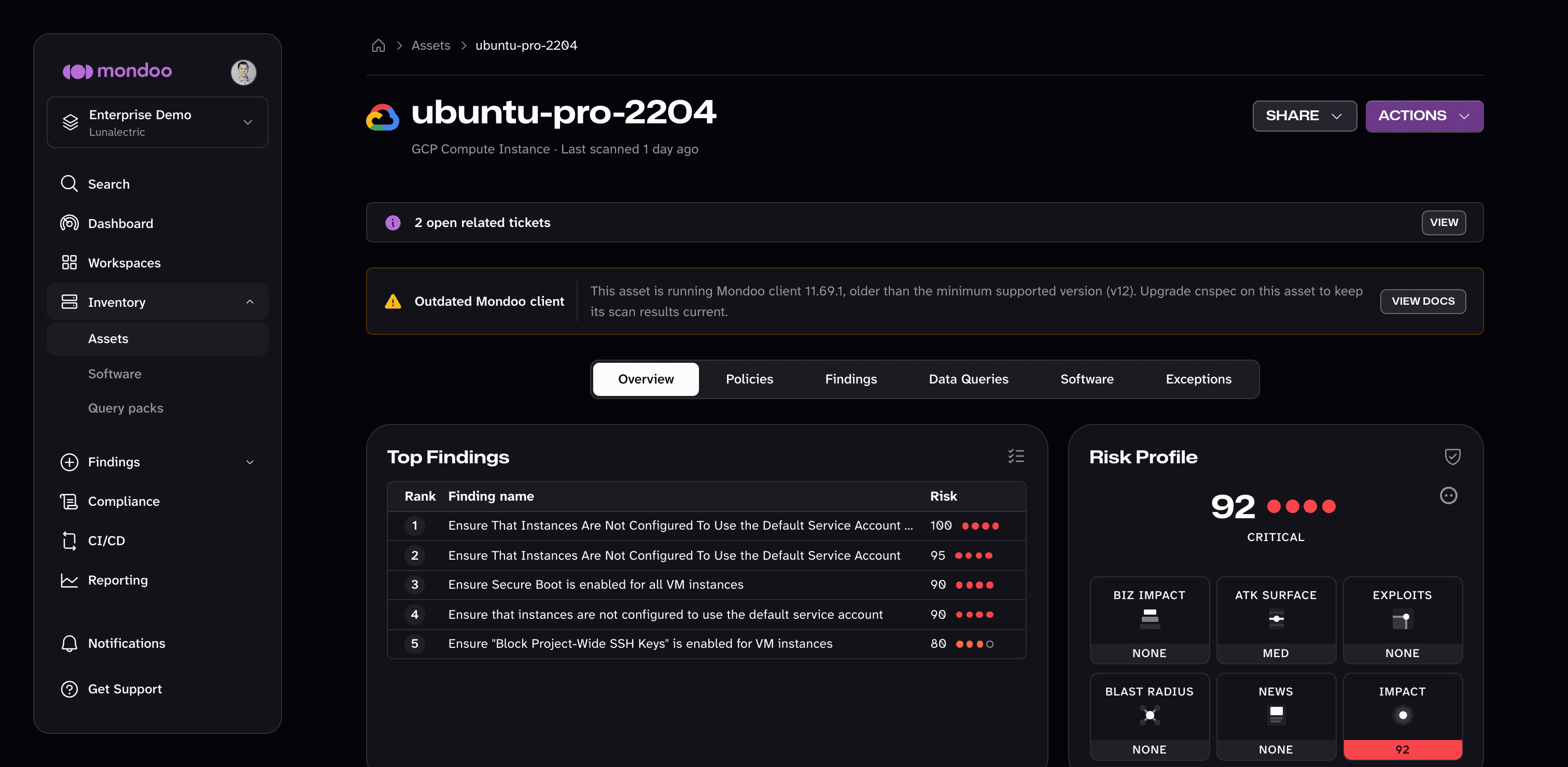Open finding 'Block Project-Wide SSH Keys' row
The image size is (1568, 767).
[x=706, y=644]
